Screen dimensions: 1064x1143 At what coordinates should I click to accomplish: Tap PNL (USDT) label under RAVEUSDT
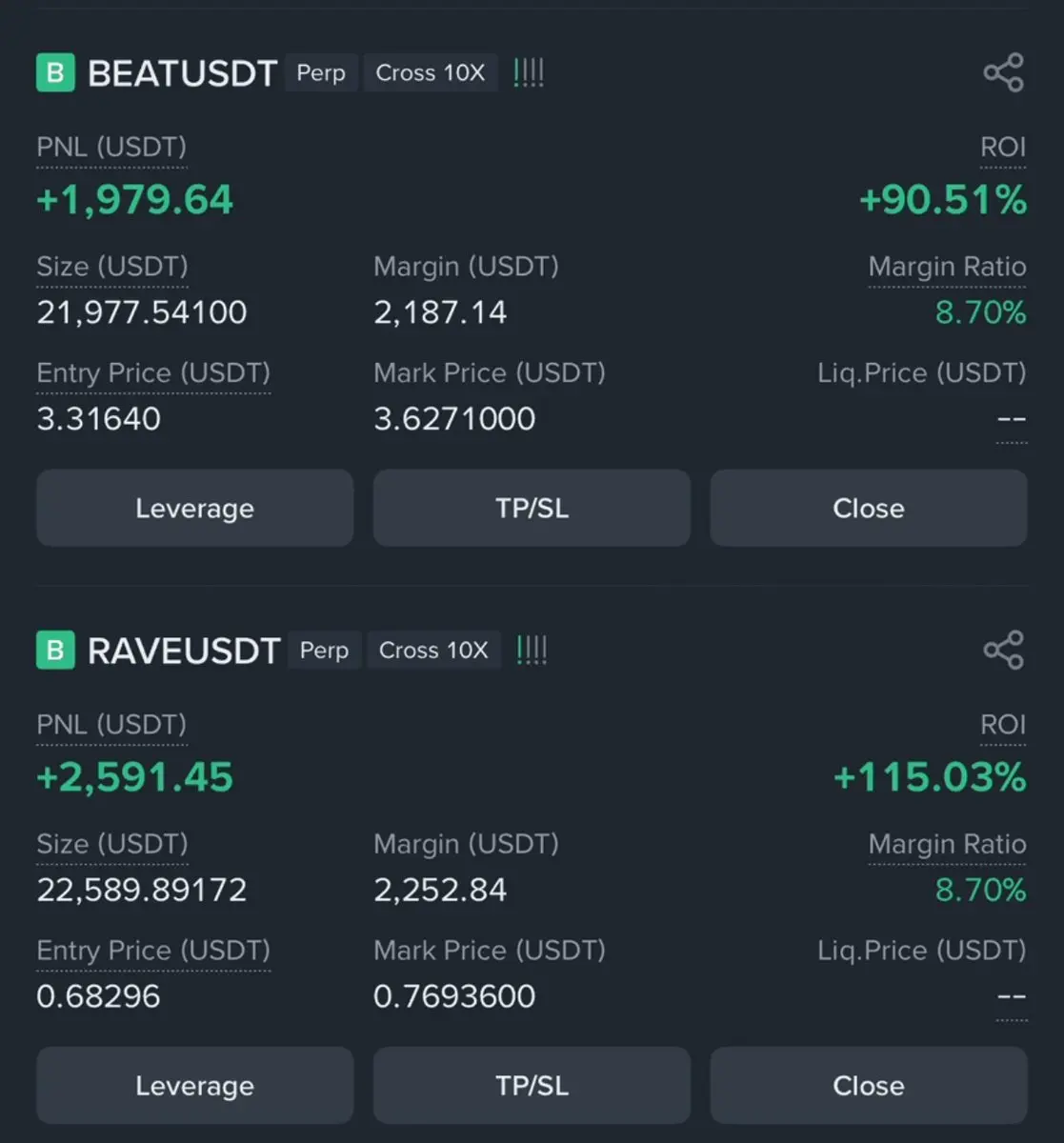coord(111,725)
